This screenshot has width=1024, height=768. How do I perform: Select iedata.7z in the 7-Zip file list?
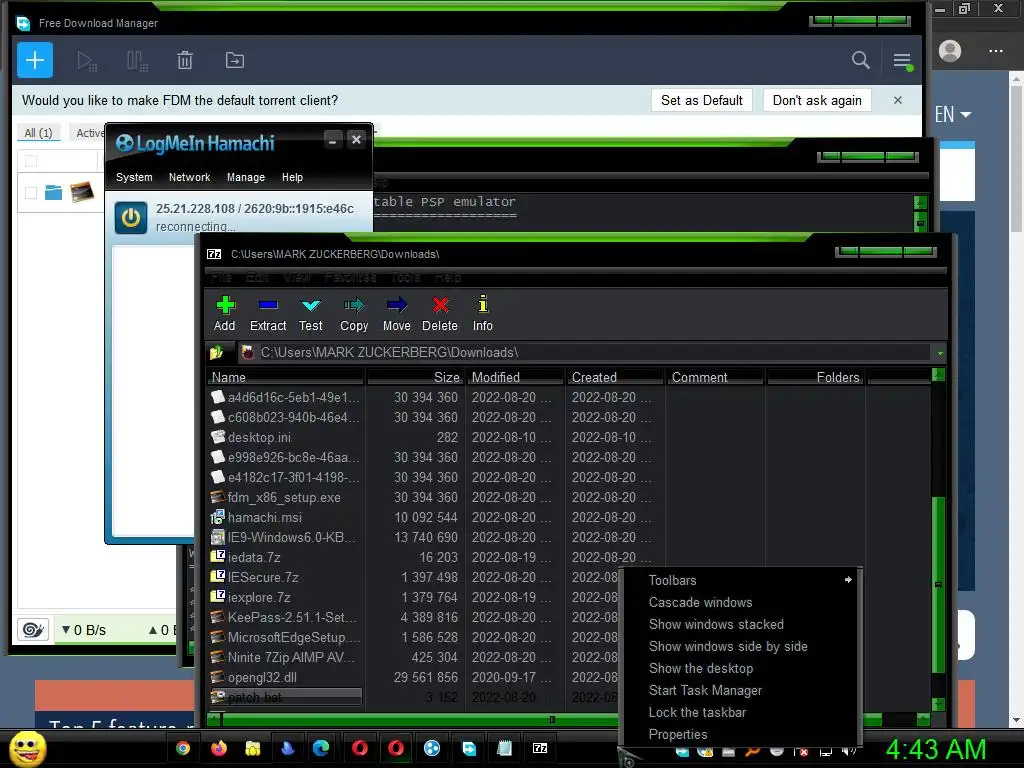coord(254,557)
